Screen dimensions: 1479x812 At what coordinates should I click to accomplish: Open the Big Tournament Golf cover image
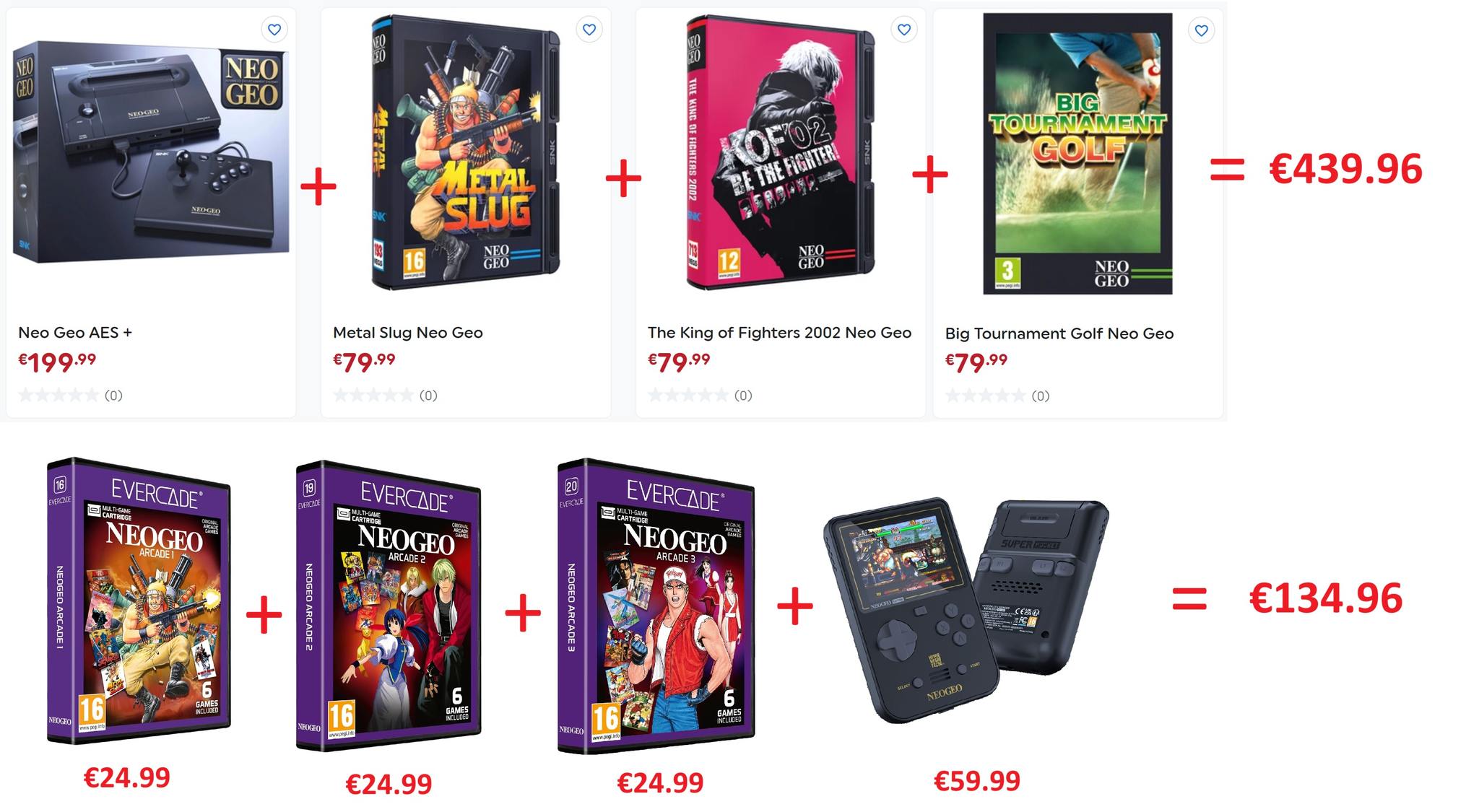1077,154
